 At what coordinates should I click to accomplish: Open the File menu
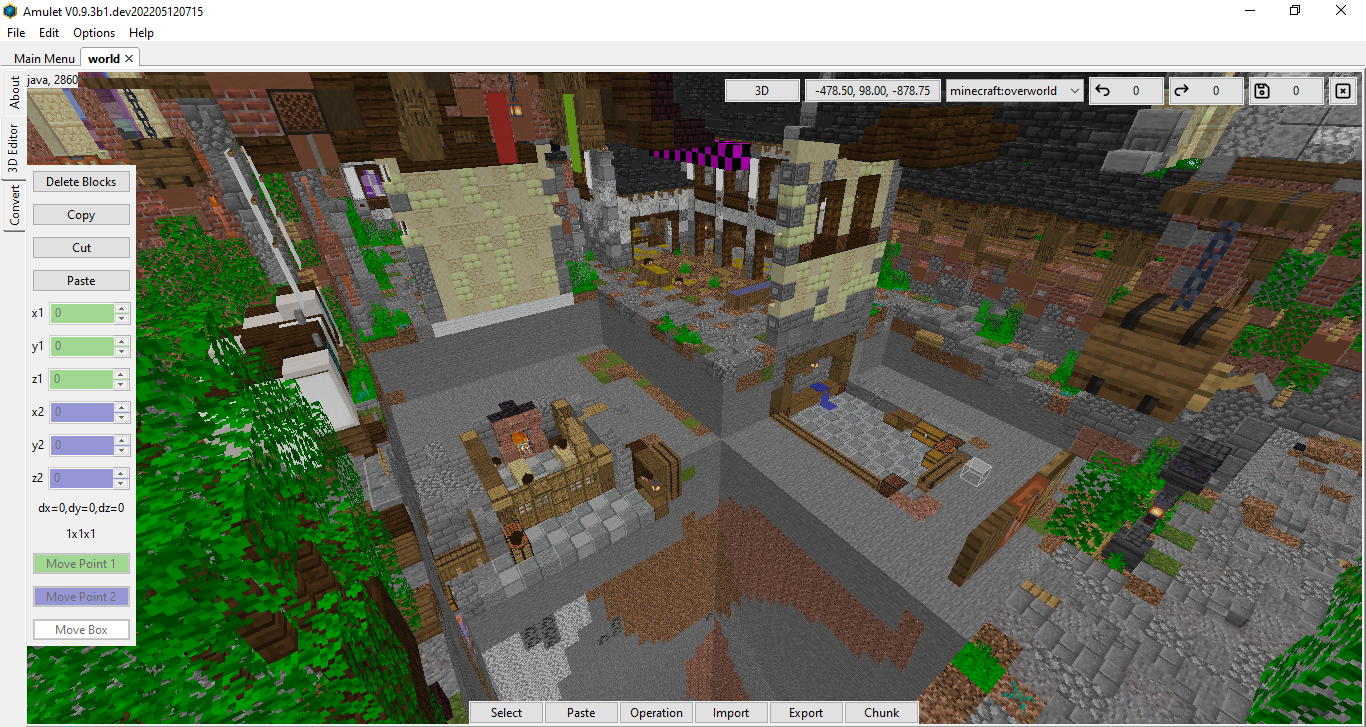pos(15,32)
